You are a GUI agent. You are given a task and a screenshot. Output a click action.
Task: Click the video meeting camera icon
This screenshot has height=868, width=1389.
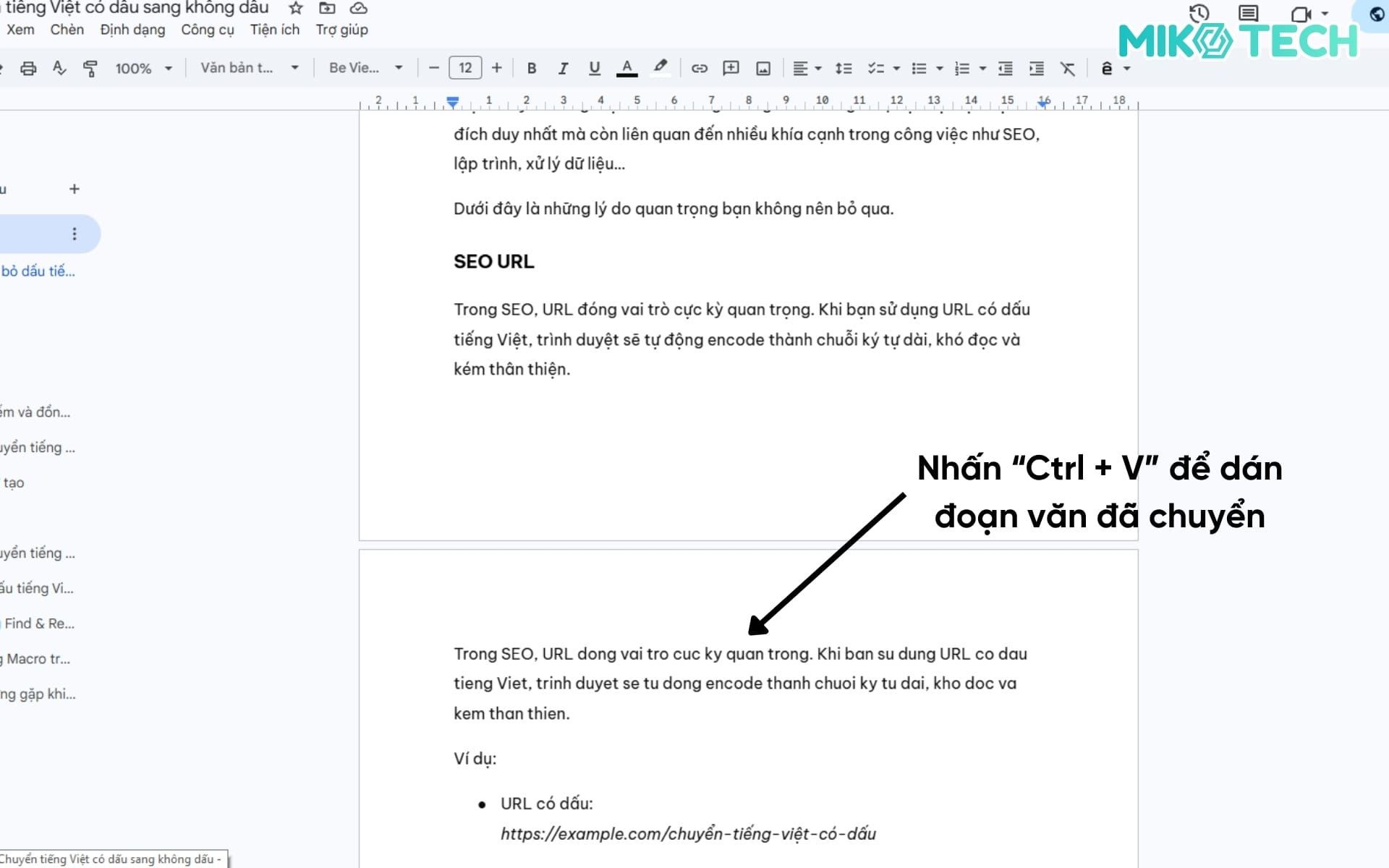(x=1301, y=14)
